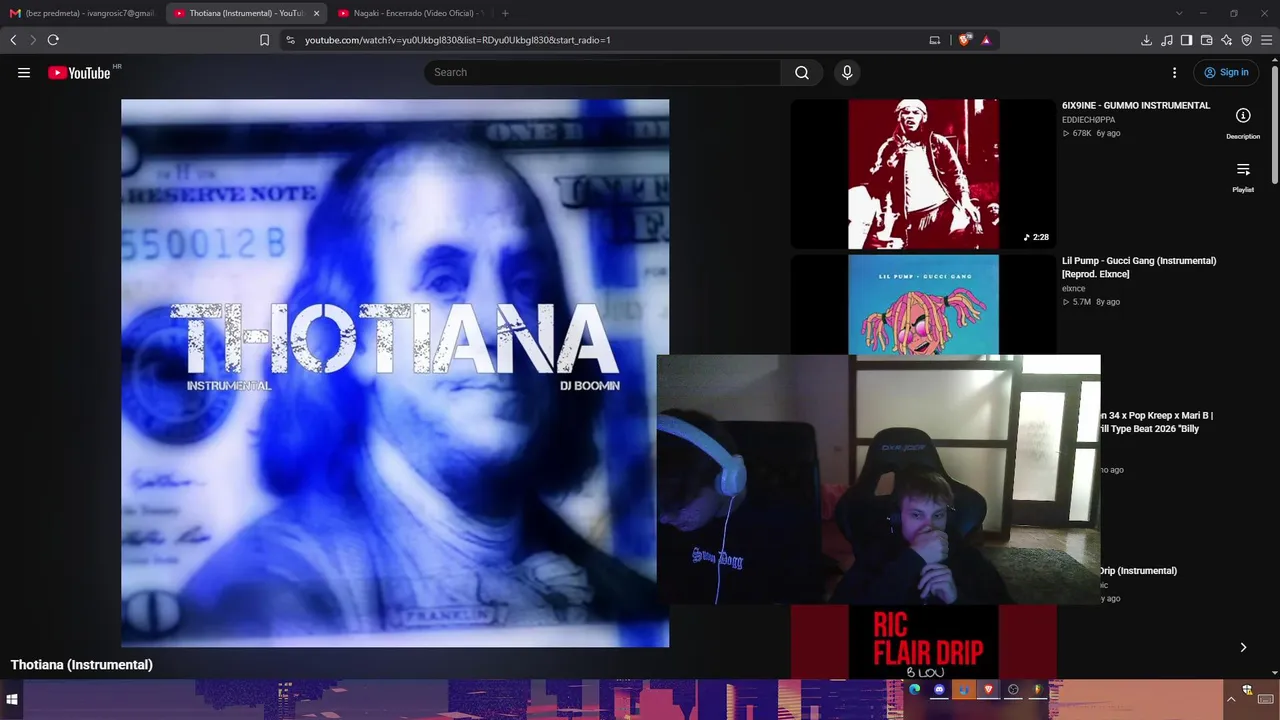Open Leo AI assistant
The height and width of the screenshot is (720, 1280).
[x=1226, y=40]
